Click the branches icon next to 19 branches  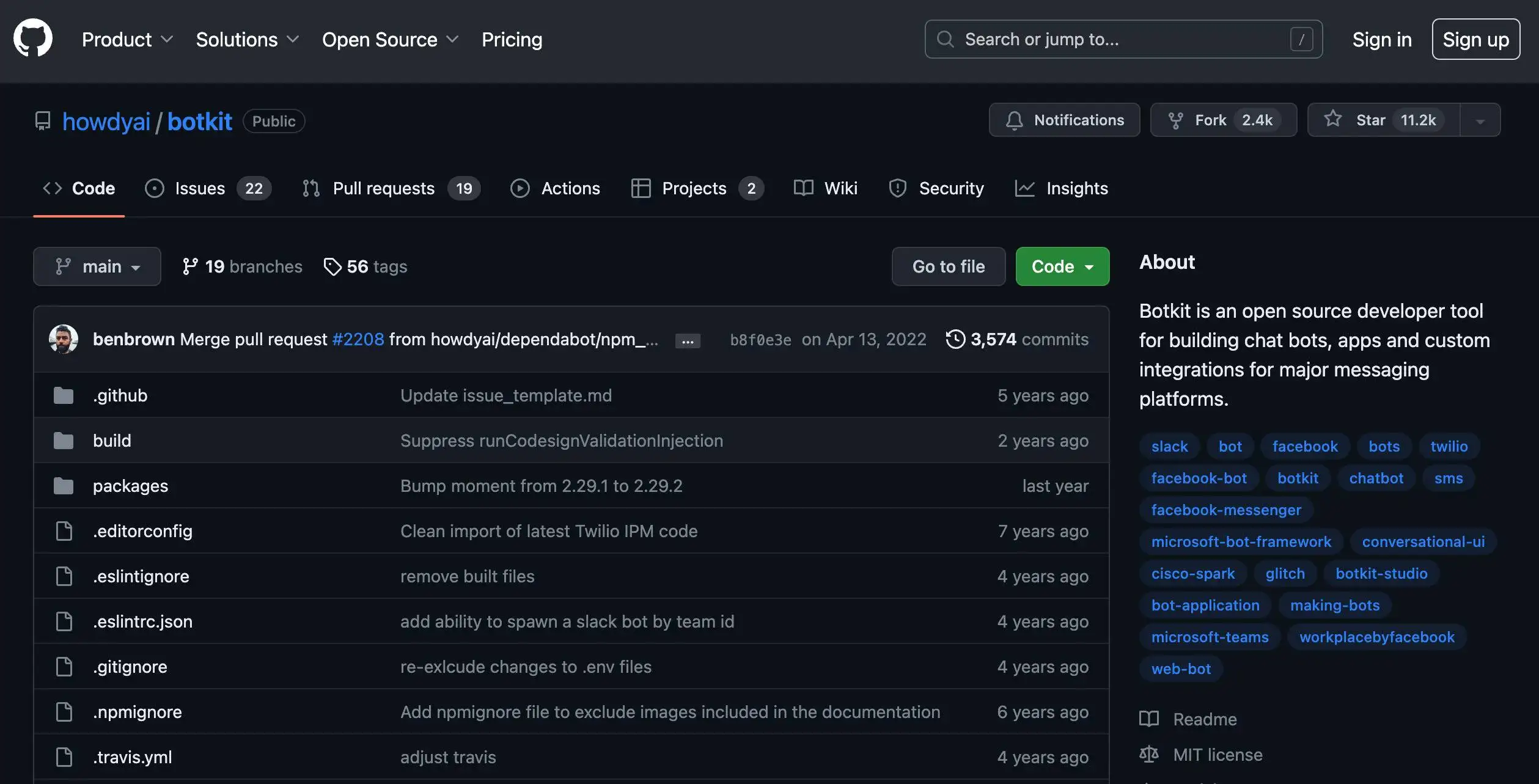(190, 266)
